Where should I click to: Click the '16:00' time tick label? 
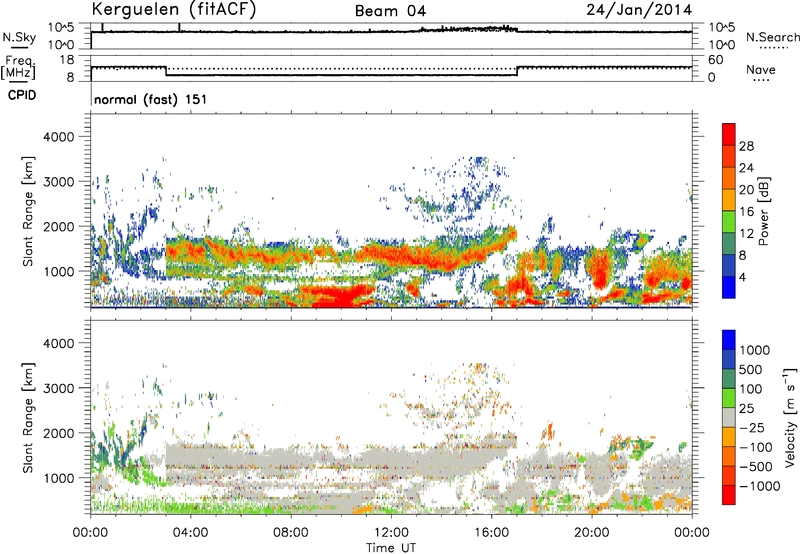pos(491,533)
